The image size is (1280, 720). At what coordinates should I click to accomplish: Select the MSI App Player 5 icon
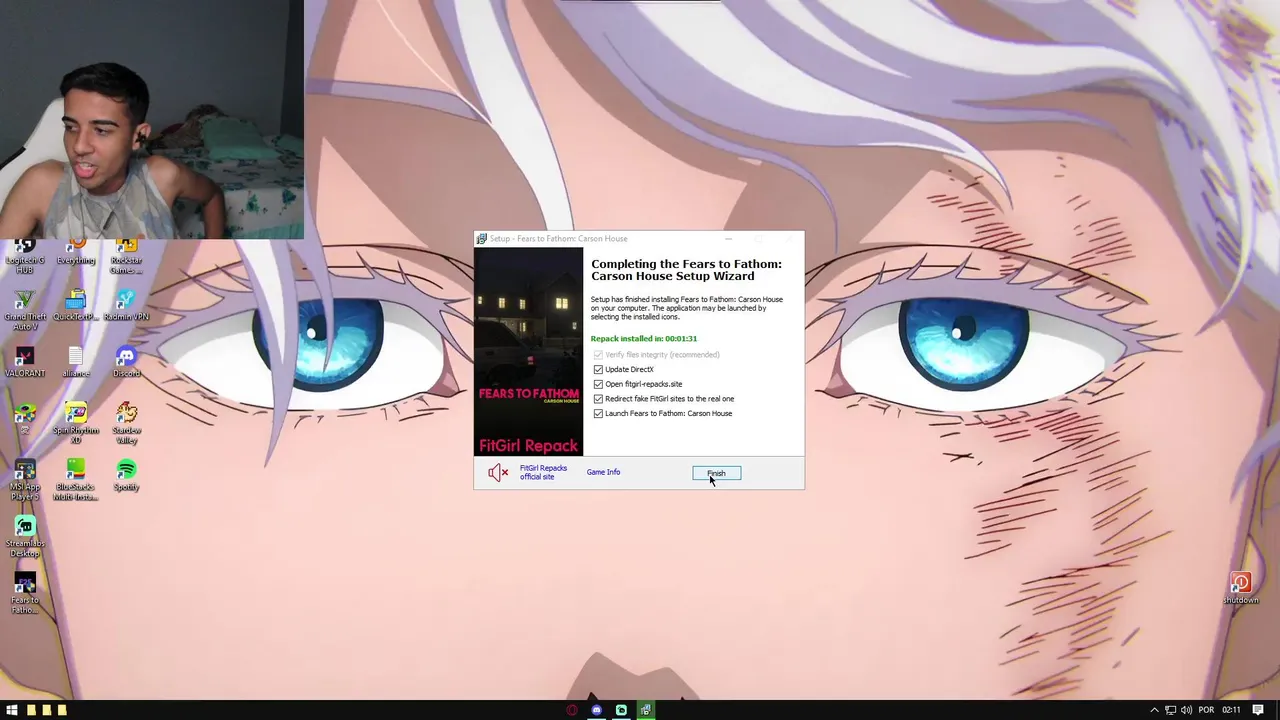point(25,480)
